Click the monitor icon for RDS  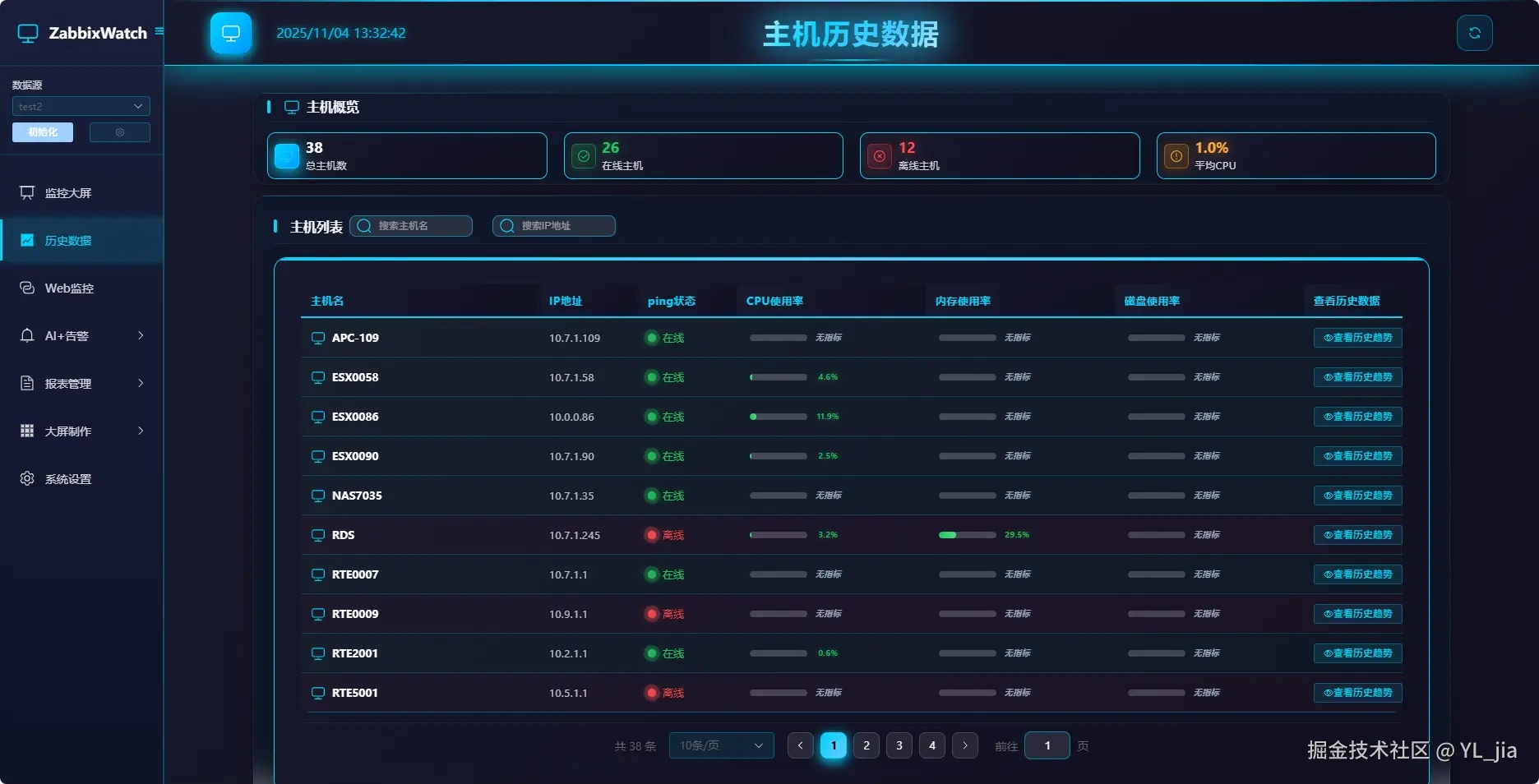click(x=318, y=535)
